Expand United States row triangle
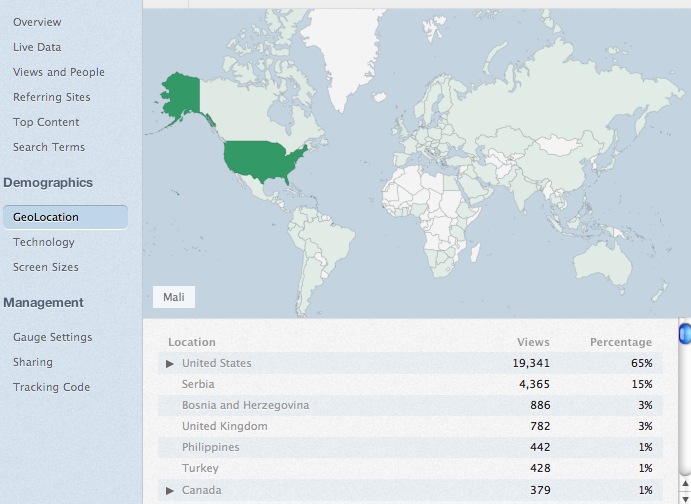This screenshot has width=691, height=504. tap(170, 363)
